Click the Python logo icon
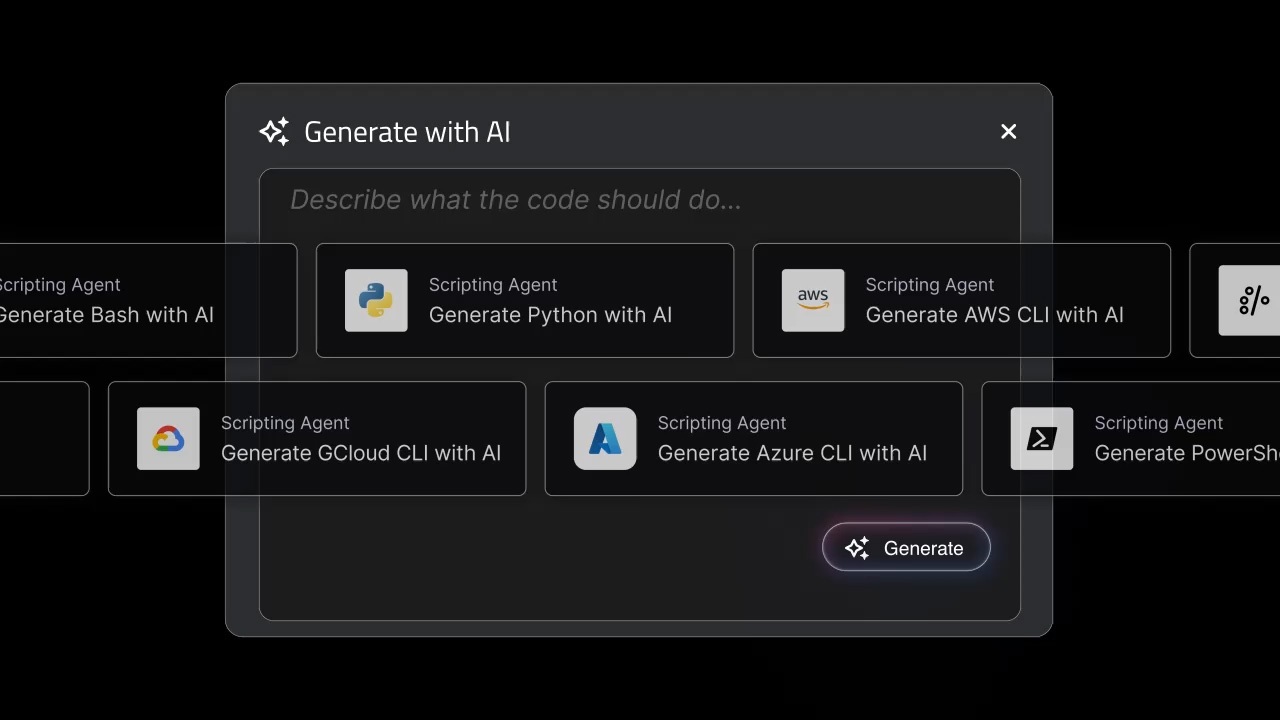 pyautogui.click(x=376, y=300)
